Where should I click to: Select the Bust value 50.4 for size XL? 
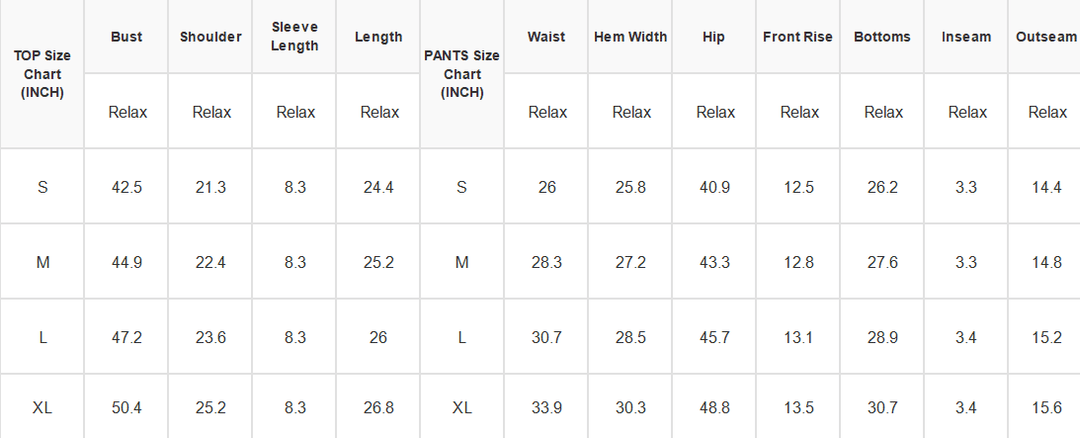[x=126, y=407]
